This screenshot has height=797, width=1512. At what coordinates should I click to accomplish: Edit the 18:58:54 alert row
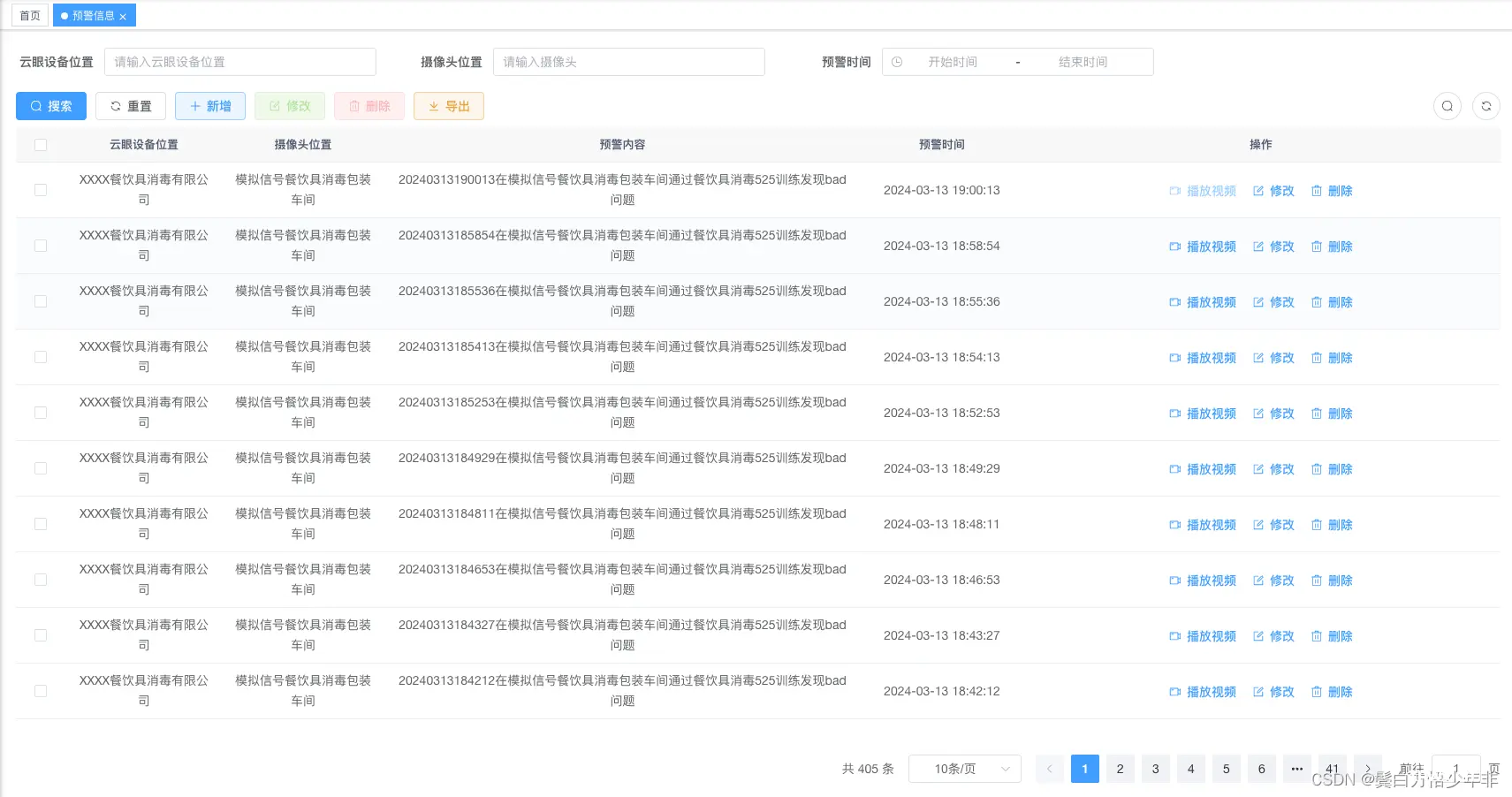point(1273,247)
